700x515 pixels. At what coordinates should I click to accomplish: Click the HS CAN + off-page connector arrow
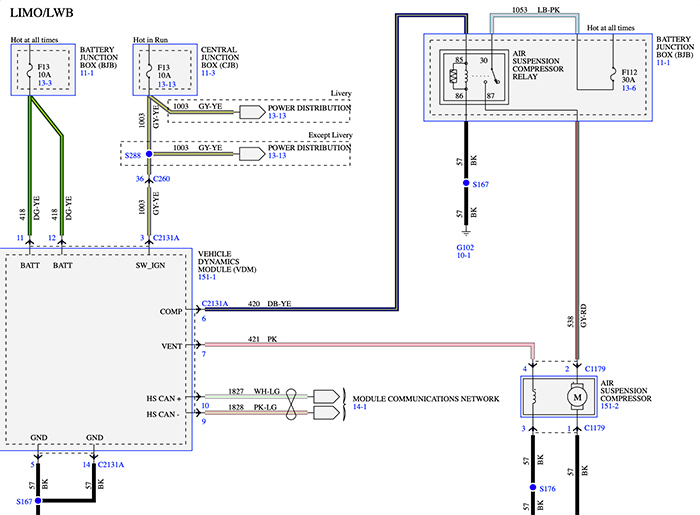326,396
